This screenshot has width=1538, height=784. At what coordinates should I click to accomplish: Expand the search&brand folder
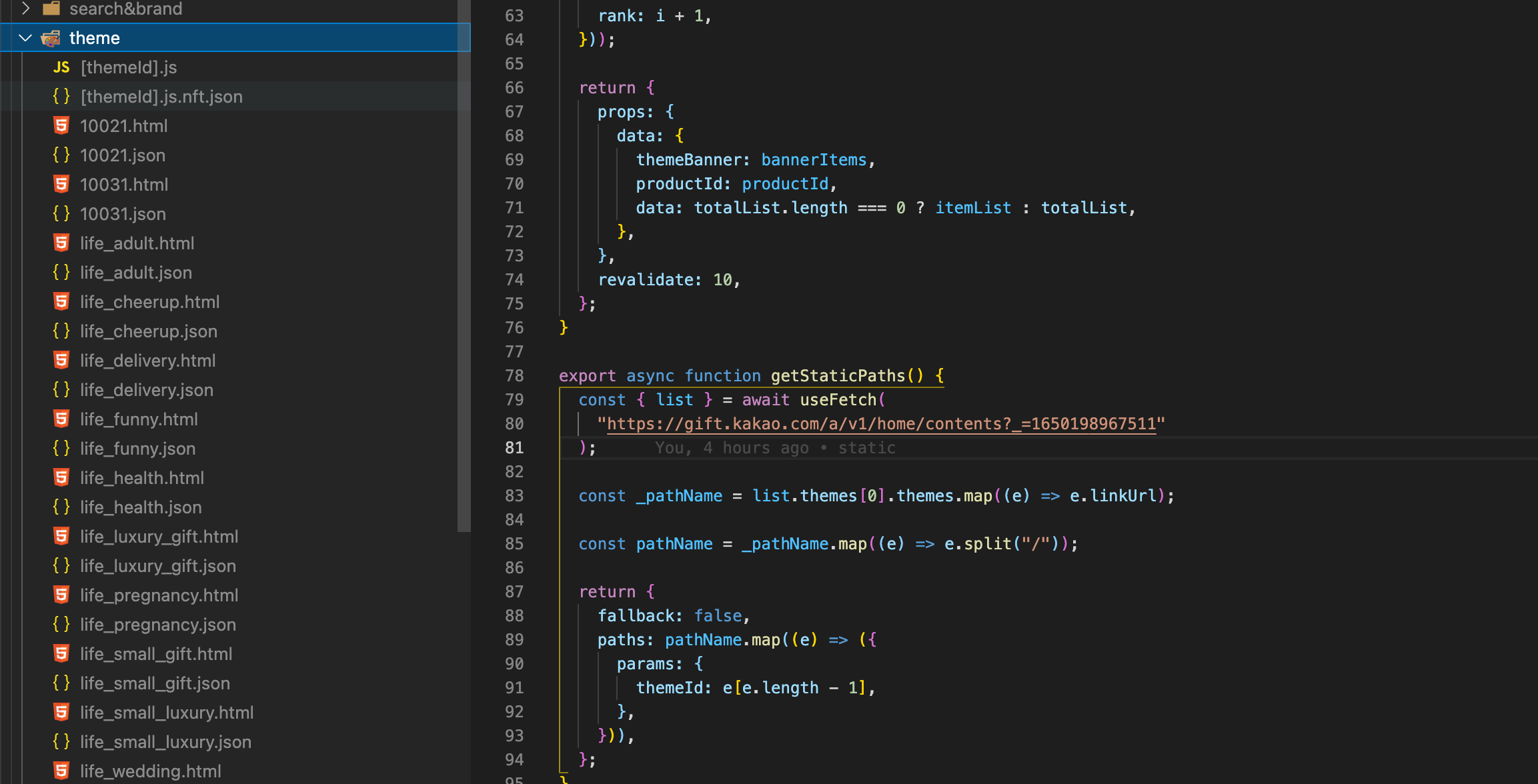[x=25, y=9]
